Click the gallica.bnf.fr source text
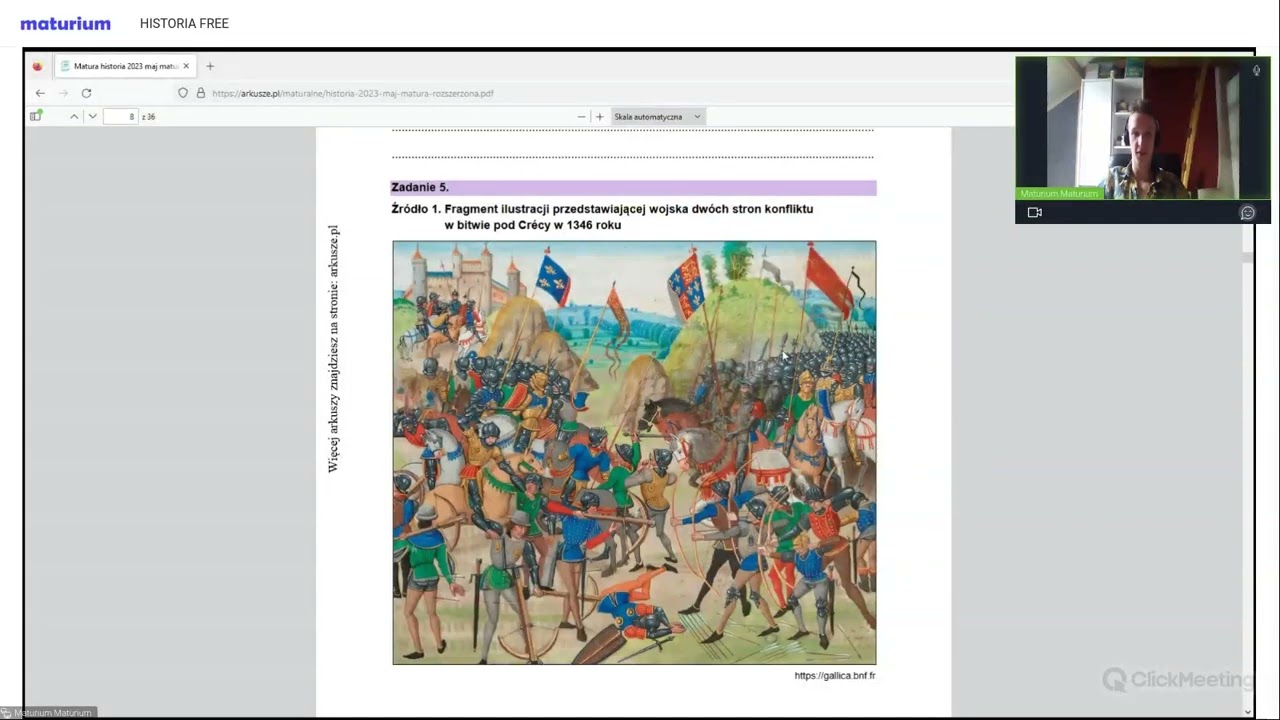The width and height of the screenshot is (1280, 720). pyautogui.click(x=835, y=676)
